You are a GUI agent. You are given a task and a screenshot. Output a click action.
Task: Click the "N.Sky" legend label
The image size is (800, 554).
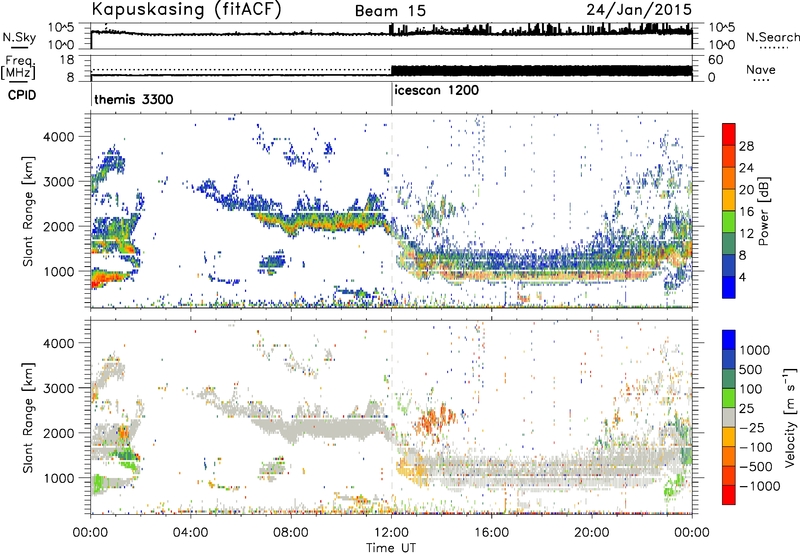19,37
